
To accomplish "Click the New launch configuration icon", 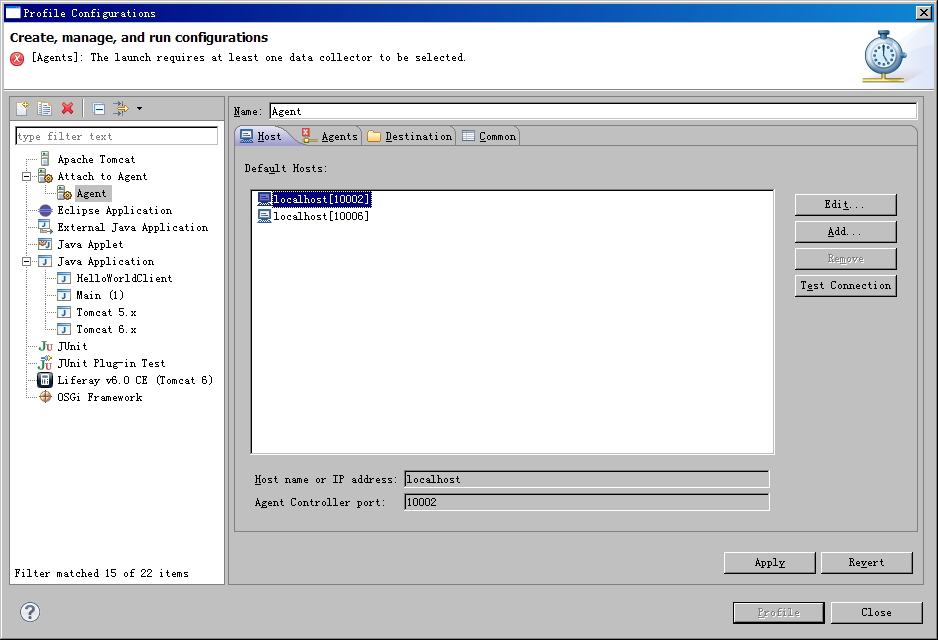I will click(22, 108).
